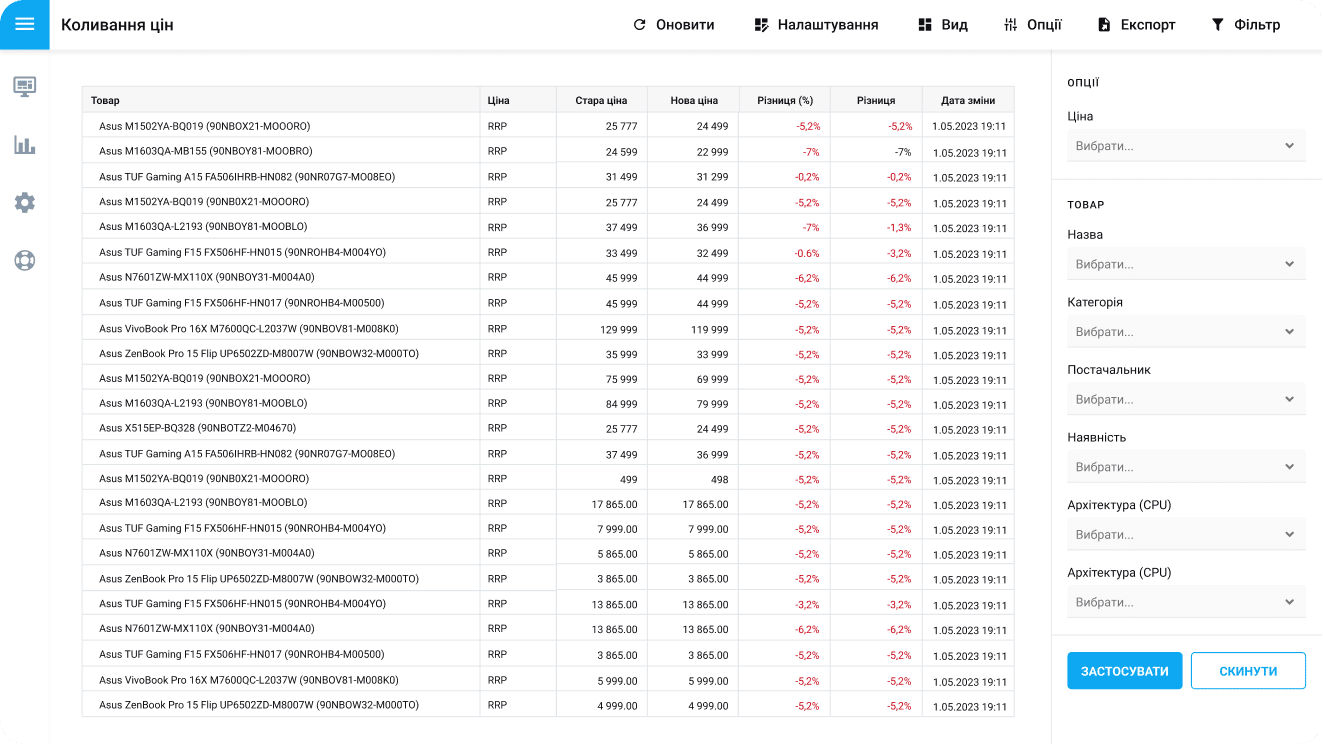
Task: Sort by the Стара ціна column header
Action: [x=601, y=100]
